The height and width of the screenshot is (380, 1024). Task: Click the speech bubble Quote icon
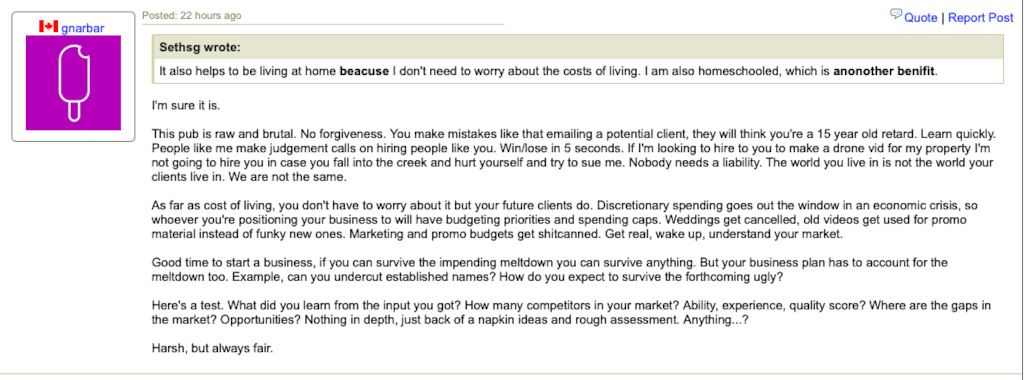[896, 14]
